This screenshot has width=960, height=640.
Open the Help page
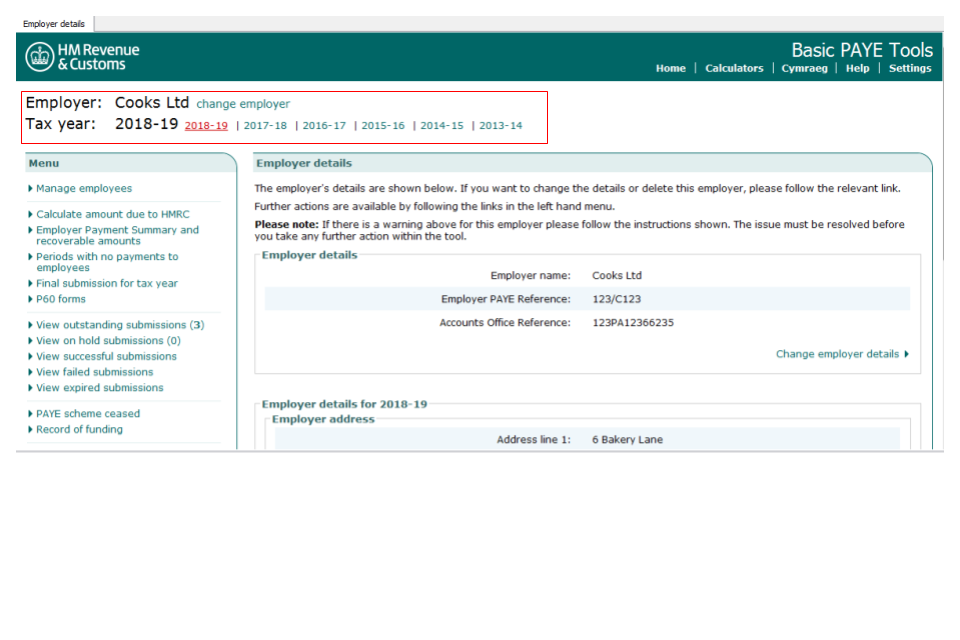pyautogui.click(x=857, y=68)
